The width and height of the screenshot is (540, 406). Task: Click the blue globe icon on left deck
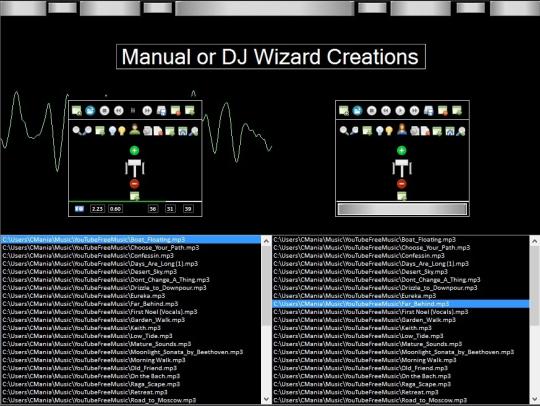[90, 111]
